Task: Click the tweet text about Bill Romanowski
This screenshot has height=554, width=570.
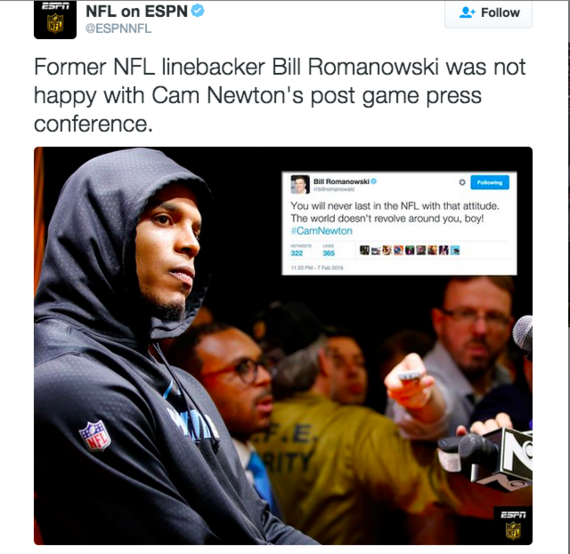Action: [280, 96]
